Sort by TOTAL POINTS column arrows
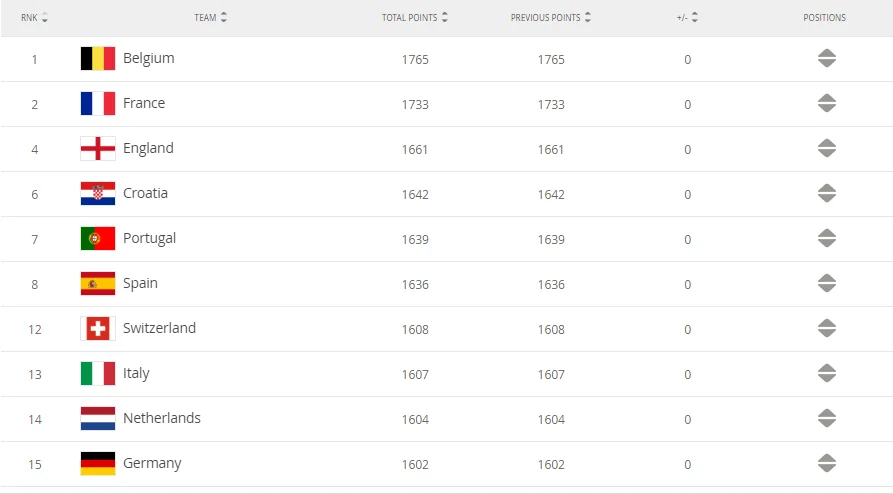This screenshot has height=494, width=893. point(444,18)
